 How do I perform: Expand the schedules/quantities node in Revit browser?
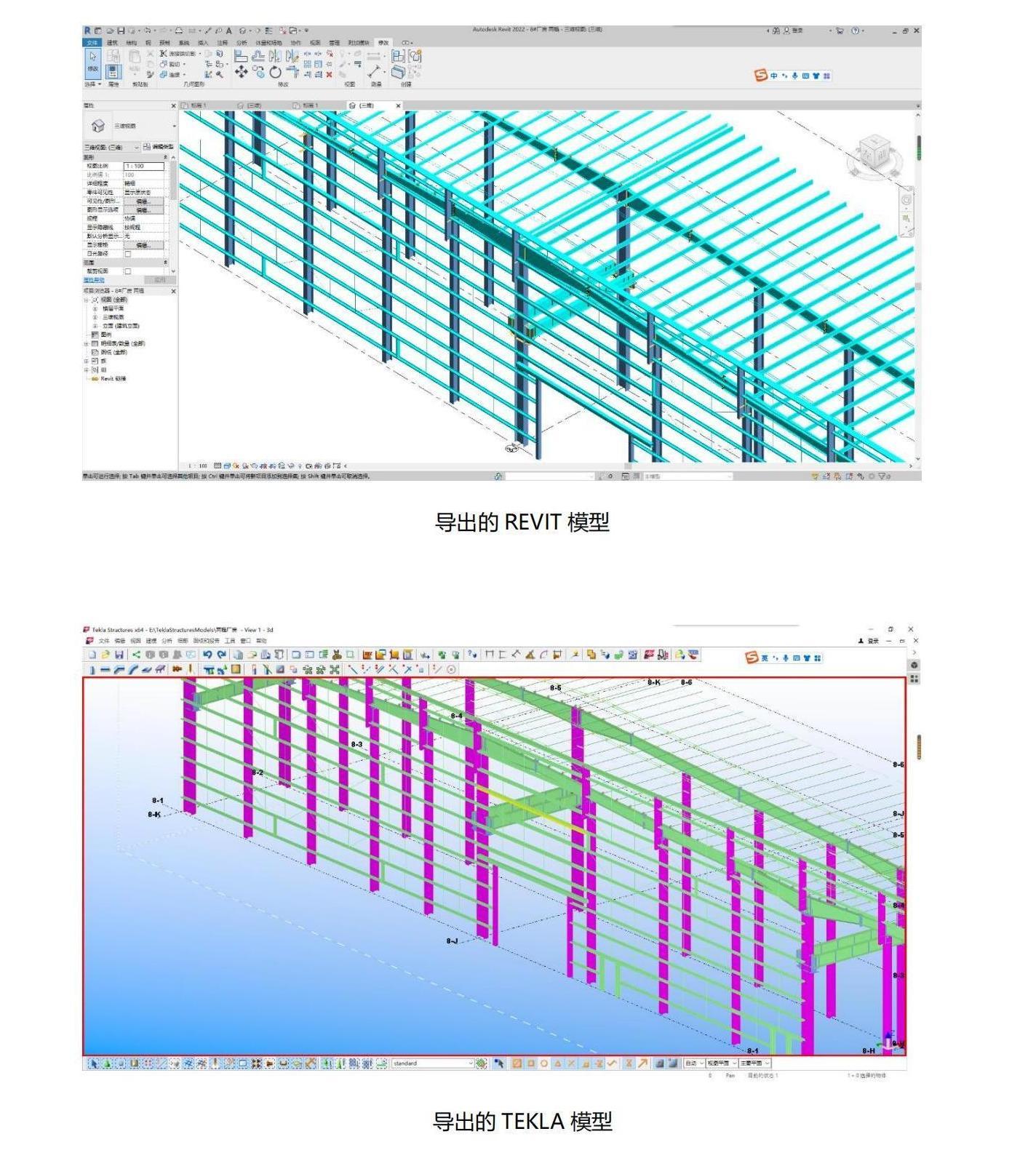pyautogui.click(x=87, y=343)
